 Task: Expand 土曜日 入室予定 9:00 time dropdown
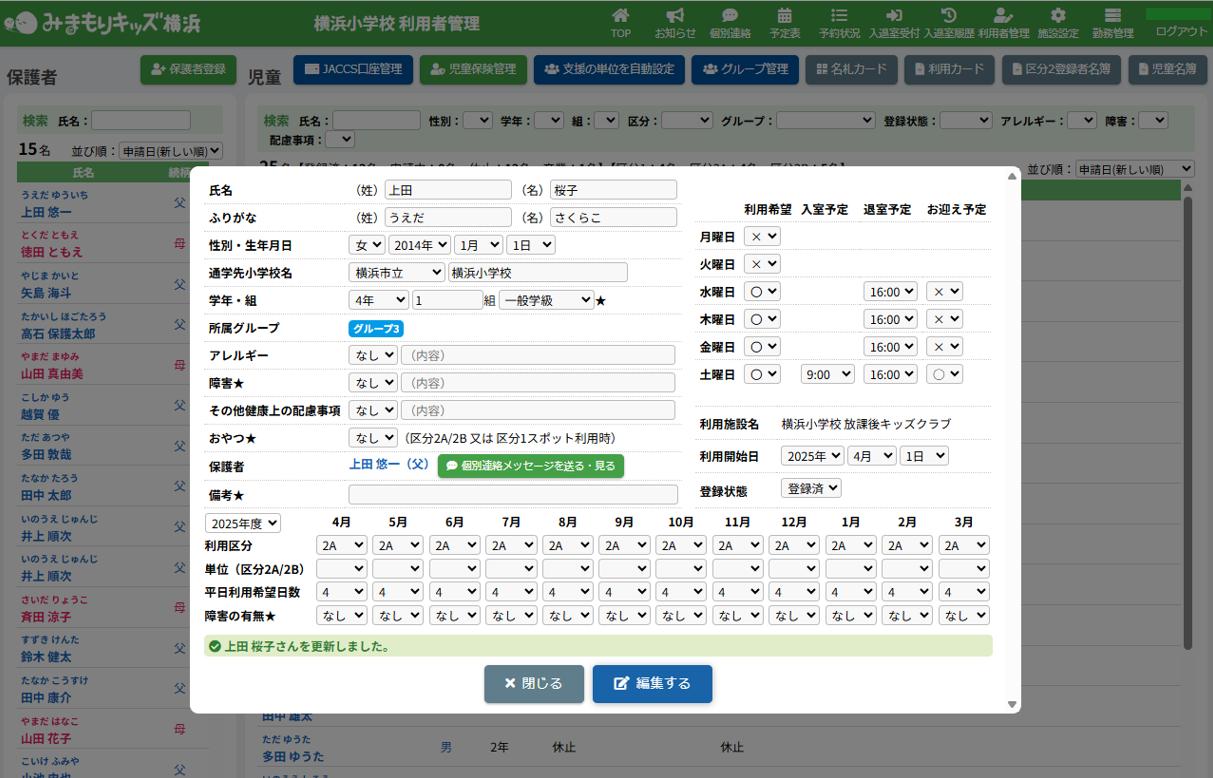click(827, 374)
